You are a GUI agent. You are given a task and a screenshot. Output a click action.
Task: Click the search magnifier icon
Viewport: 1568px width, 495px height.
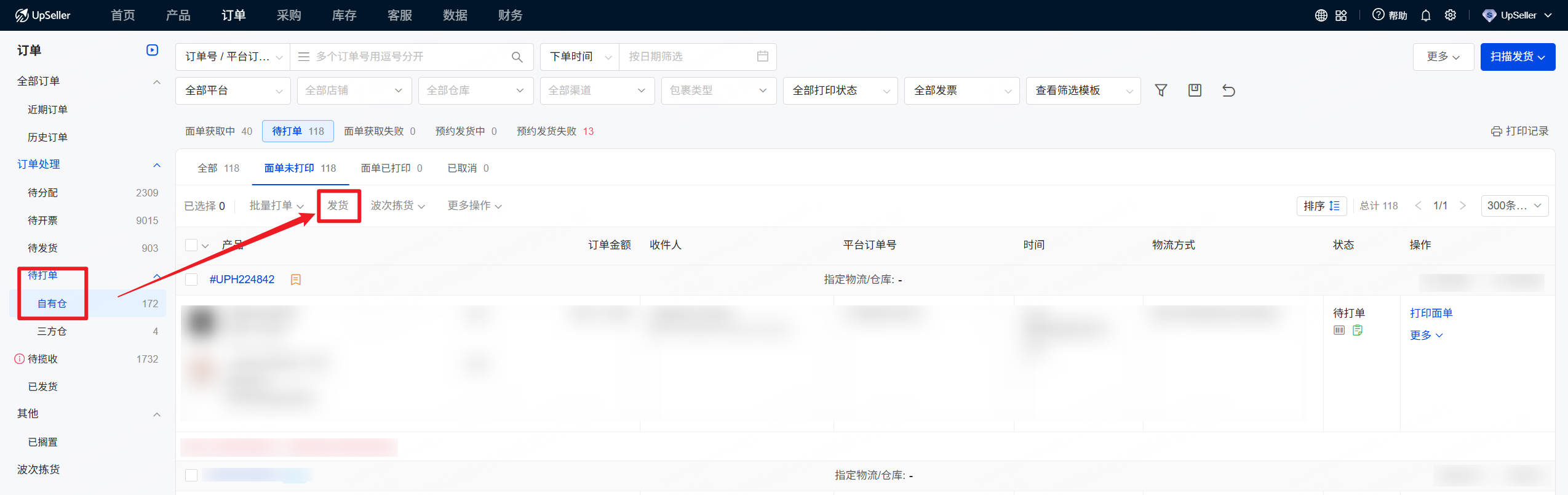click(517, 57)
